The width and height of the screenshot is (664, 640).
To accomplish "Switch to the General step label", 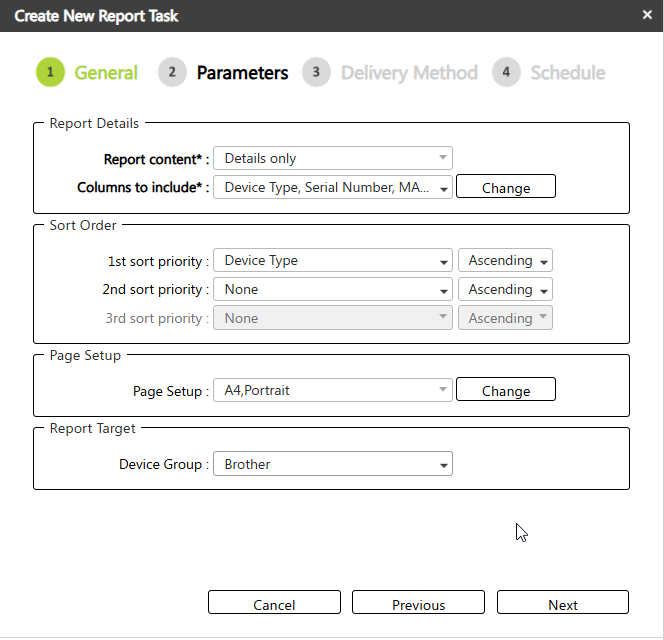I will click(x=106, y=73).
